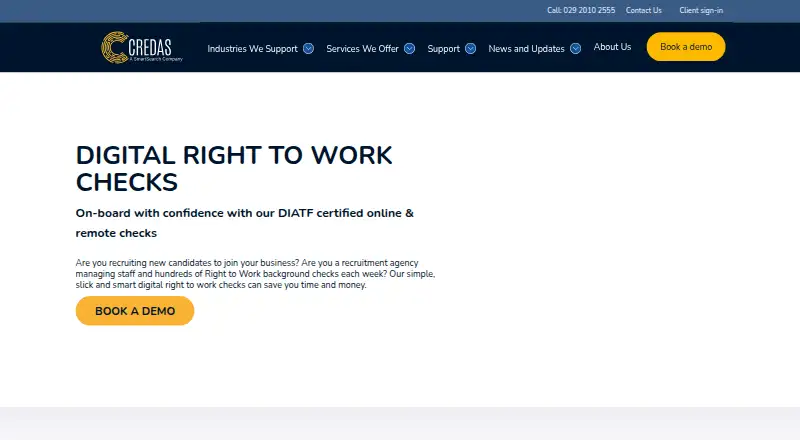Click the Credas logo
Viewport: 800px width, 440px height.
coord(142,47)
